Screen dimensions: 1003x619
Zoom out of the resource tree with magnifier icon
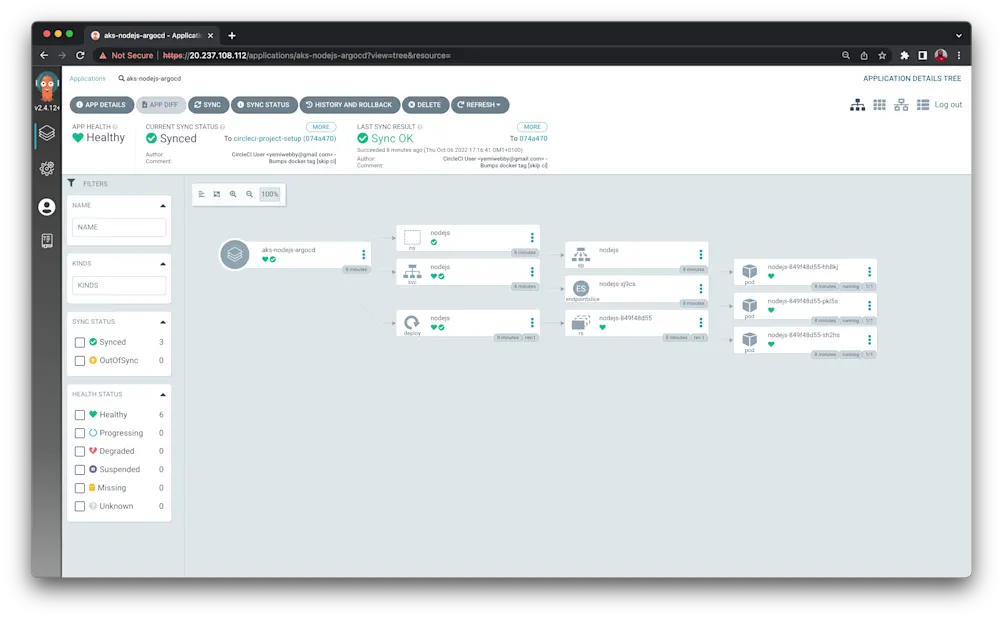pos(249,194)
